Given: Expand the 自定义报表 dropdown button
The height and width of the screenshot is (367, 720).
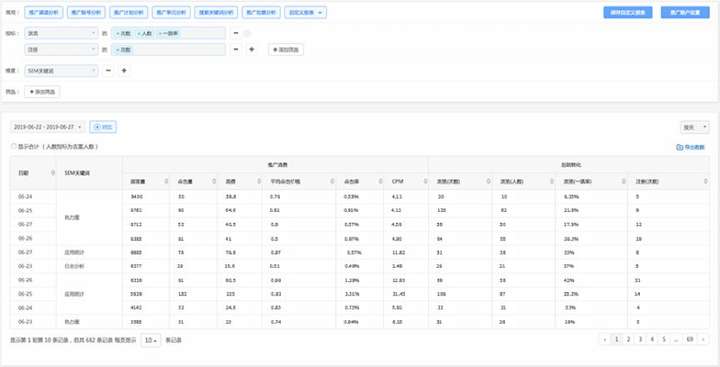Looking at the screenshot, I should tap(305, 12).
